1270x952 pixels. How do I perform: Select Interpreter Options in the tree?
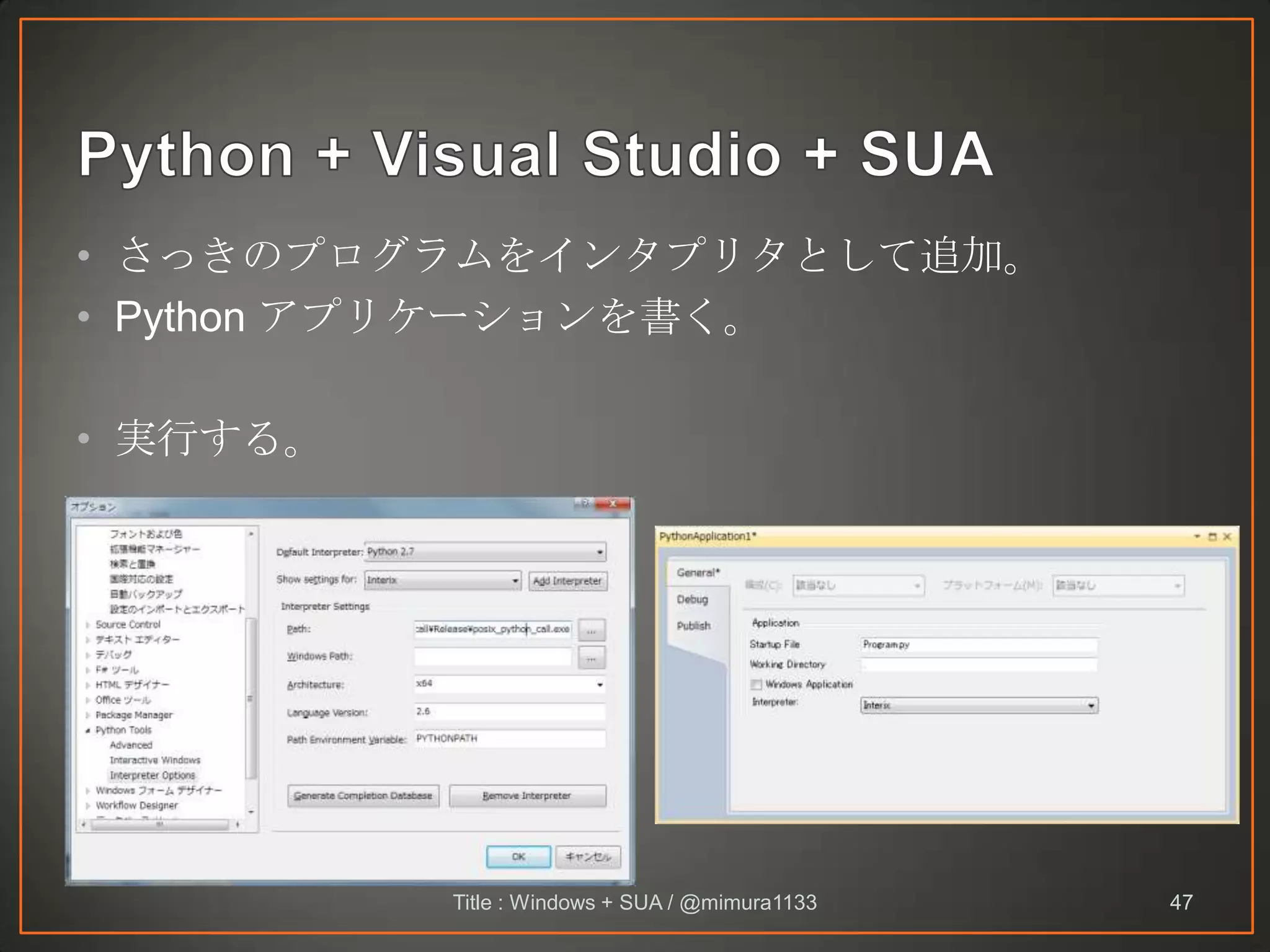(153, 775)
